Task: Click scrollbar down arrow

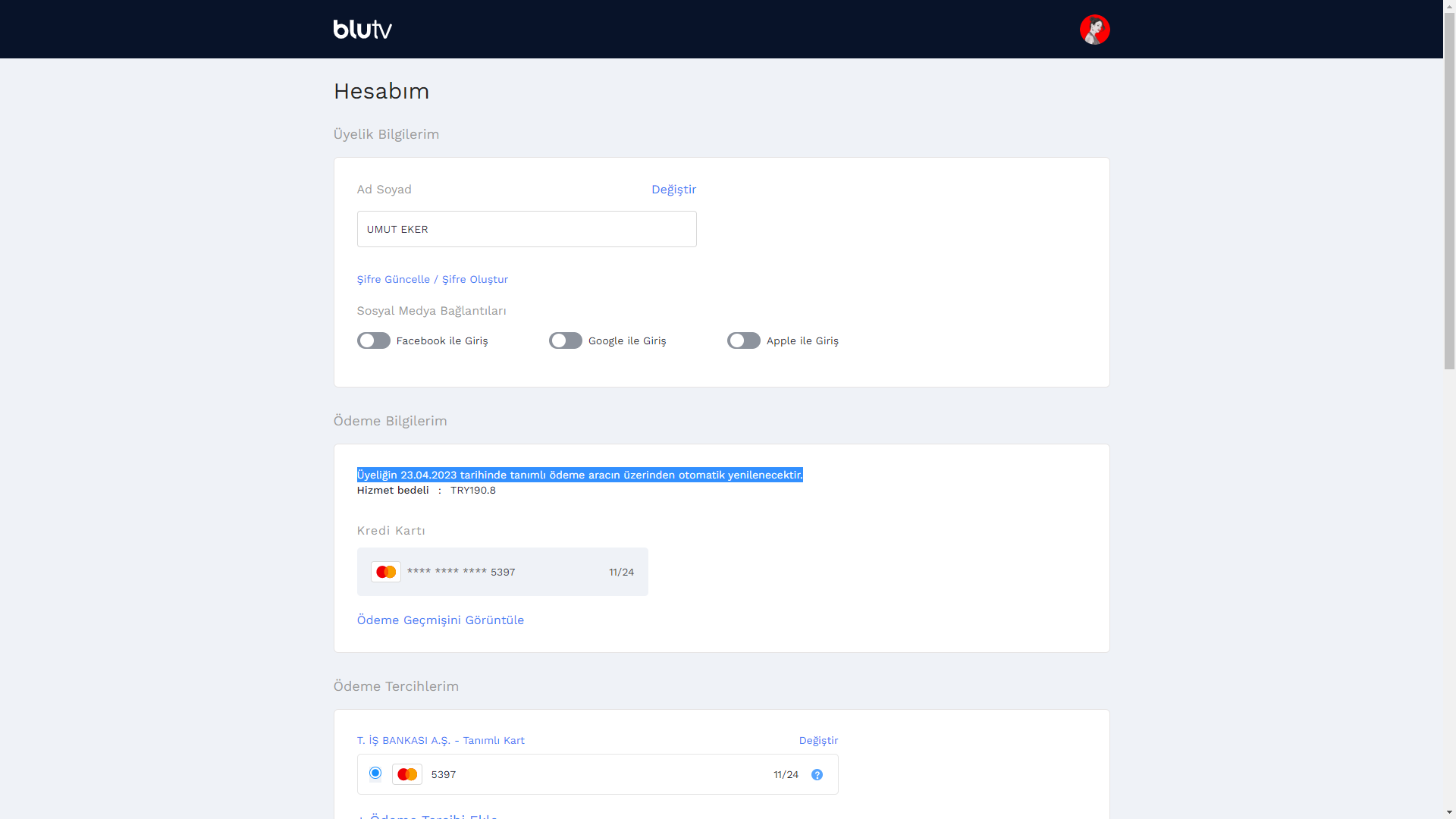Action: (x=1449, y=812)
